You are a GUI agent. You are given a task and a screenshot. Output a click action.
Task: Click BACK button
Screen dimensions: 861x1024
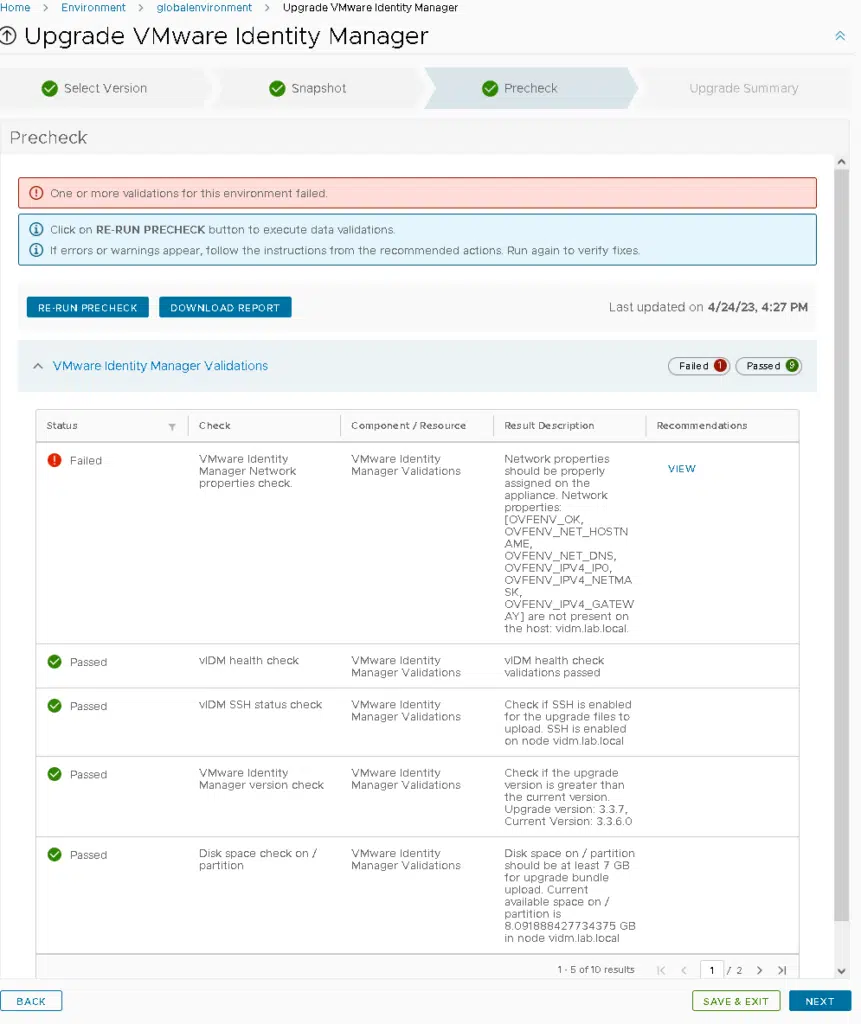[x=31, y=1000]
